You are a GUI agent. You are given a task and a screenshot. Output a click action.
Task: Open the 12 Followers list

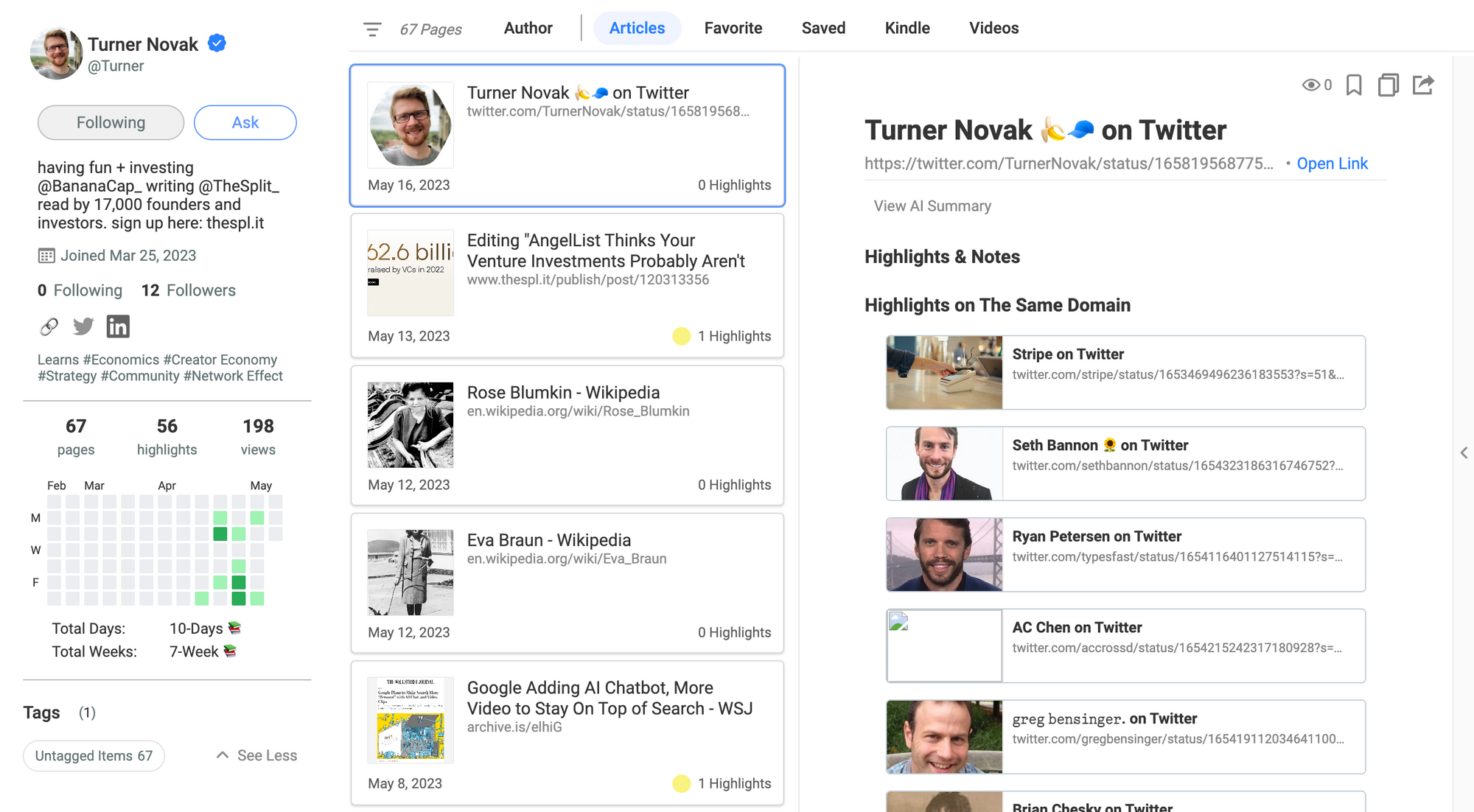coord(189,290)
